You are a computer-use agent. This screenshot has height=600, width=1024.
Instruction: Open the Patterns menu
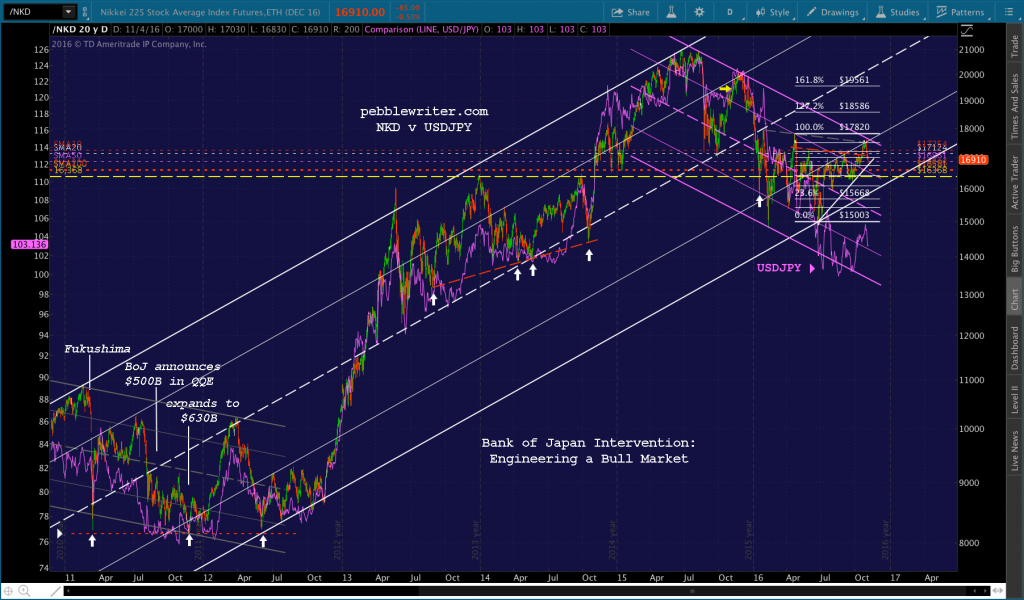point(960,12)
